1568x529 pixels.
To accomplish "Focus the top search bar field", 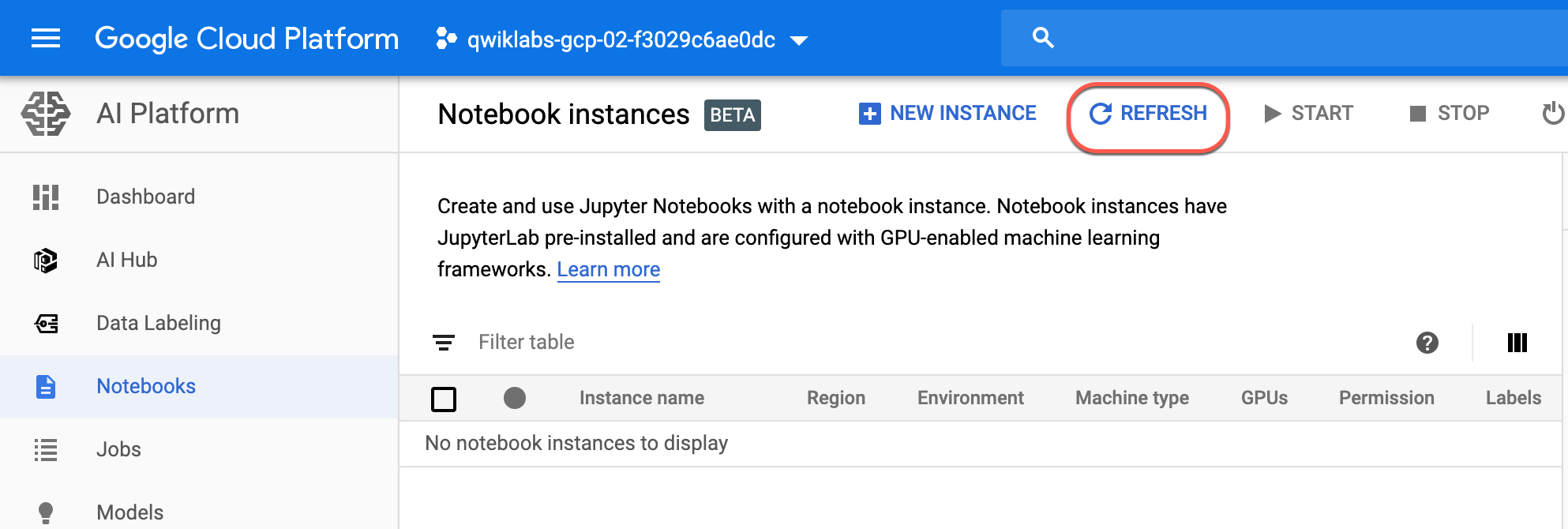I will click(x=1284, y=38).
